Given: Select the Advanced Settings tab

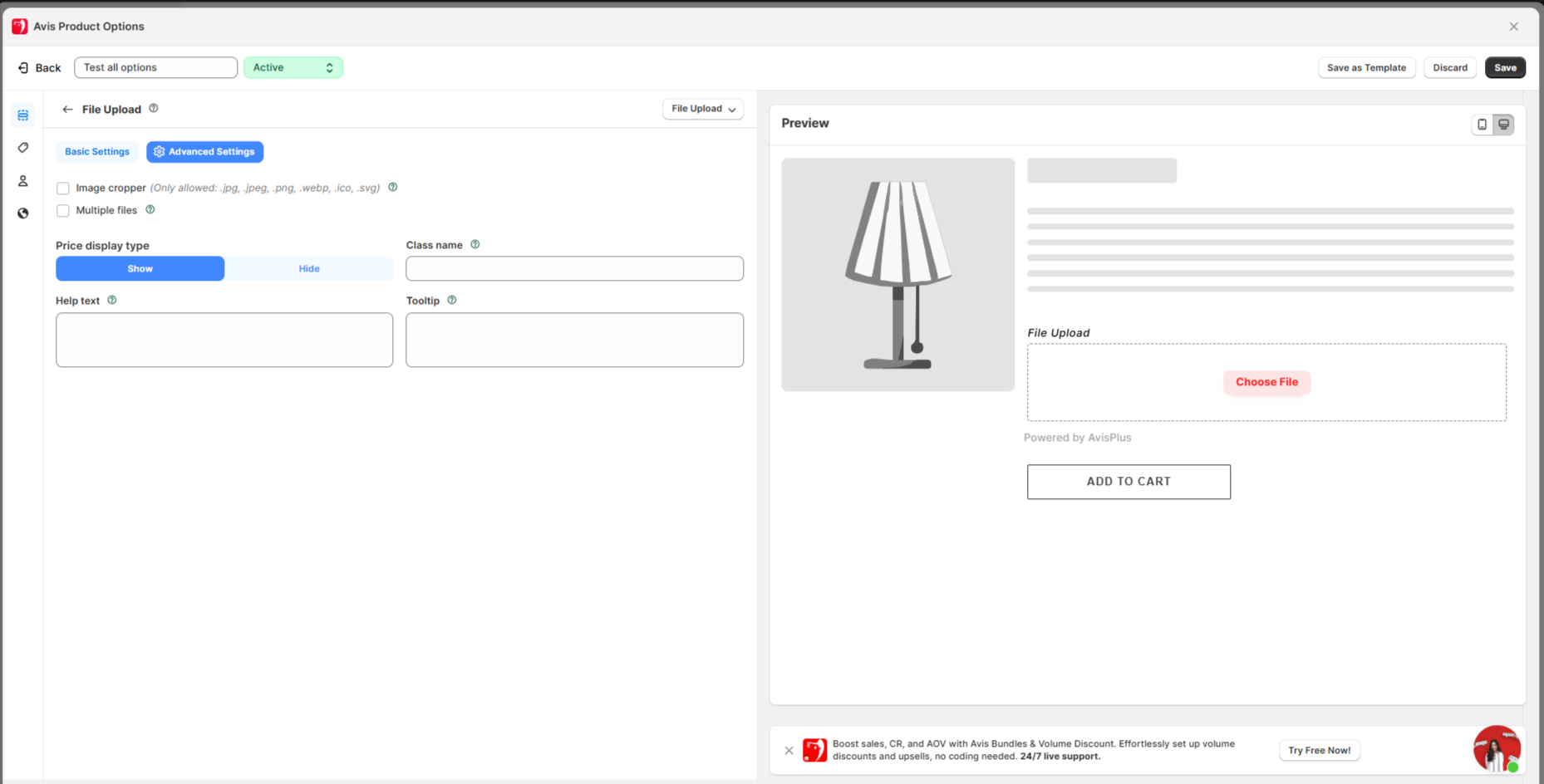Looking at the screenshot, I should (204, 152).
